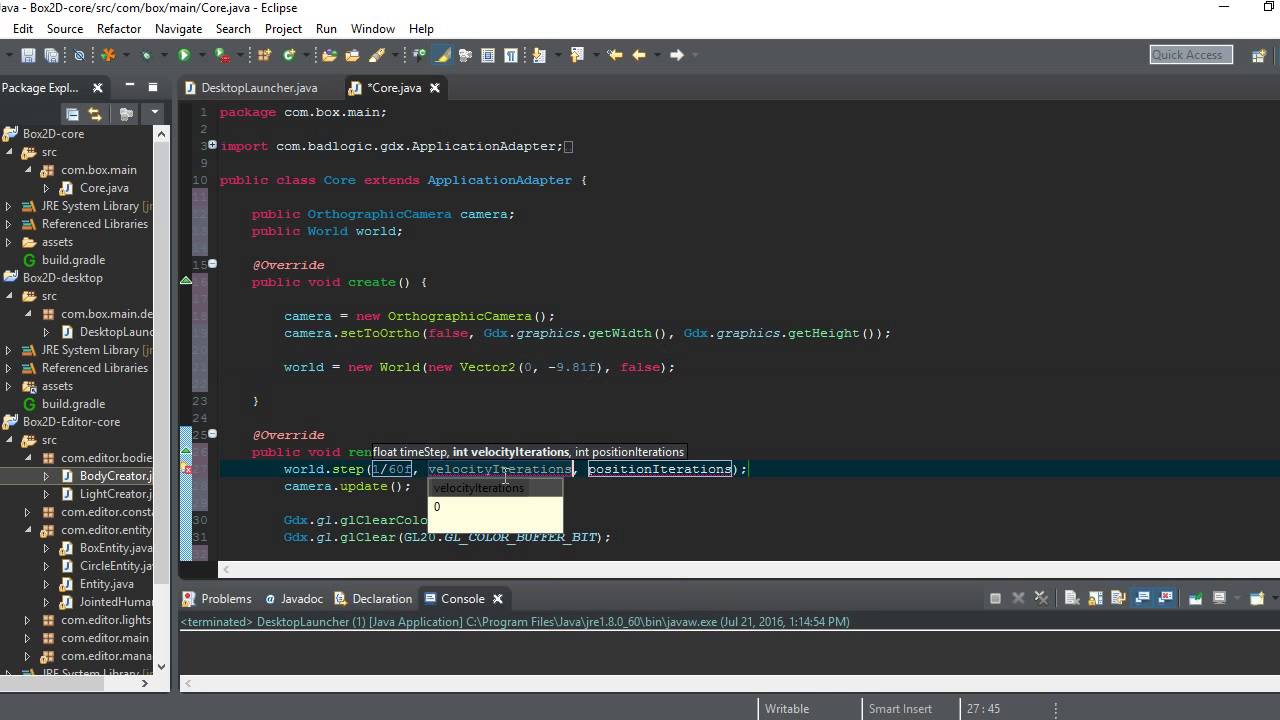Expand com.editor.lights package node
The width and height of the screenshot is (1280, 720).
[x=28, y=620]
